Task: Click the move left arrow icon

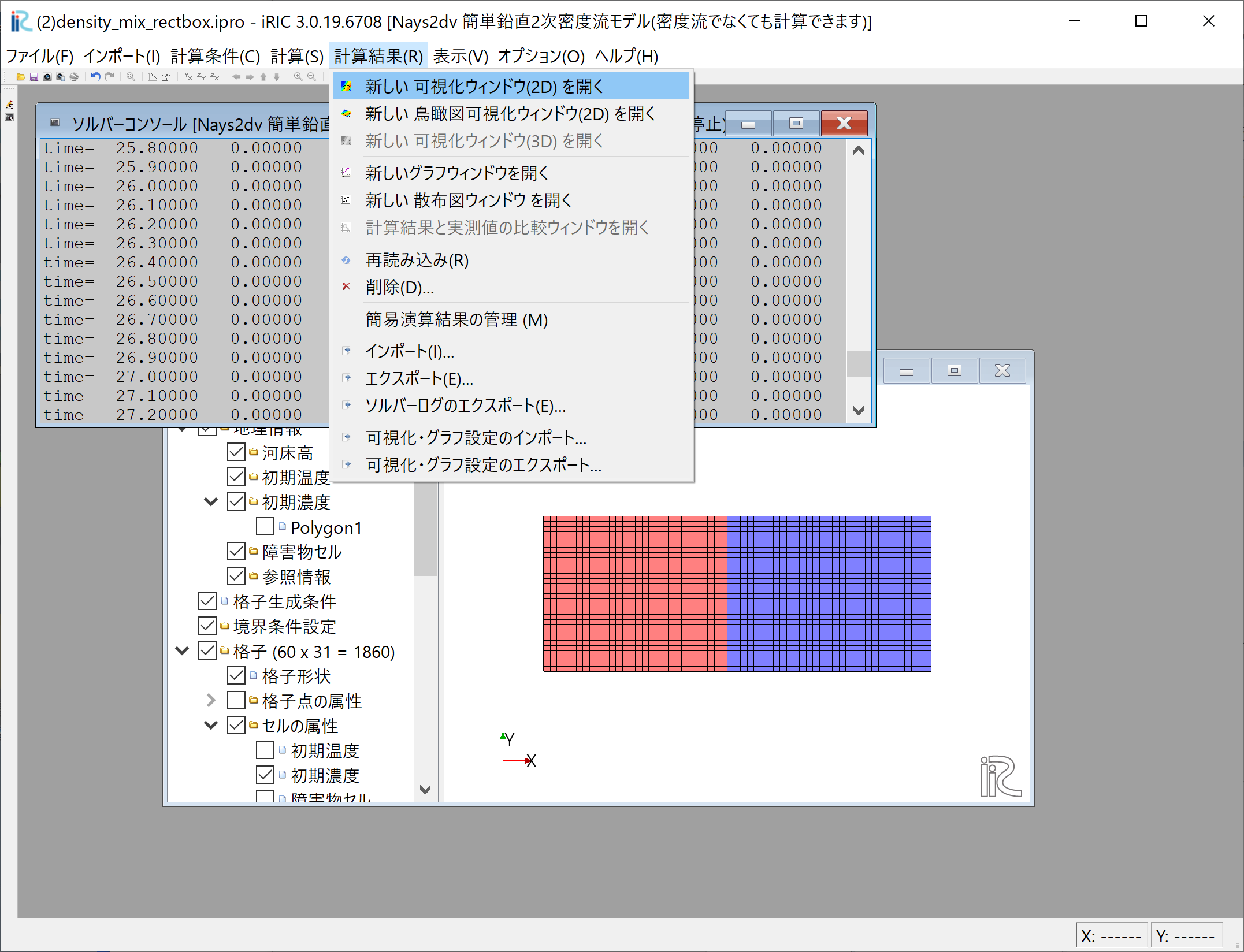Action: click(x=236, y=77)
